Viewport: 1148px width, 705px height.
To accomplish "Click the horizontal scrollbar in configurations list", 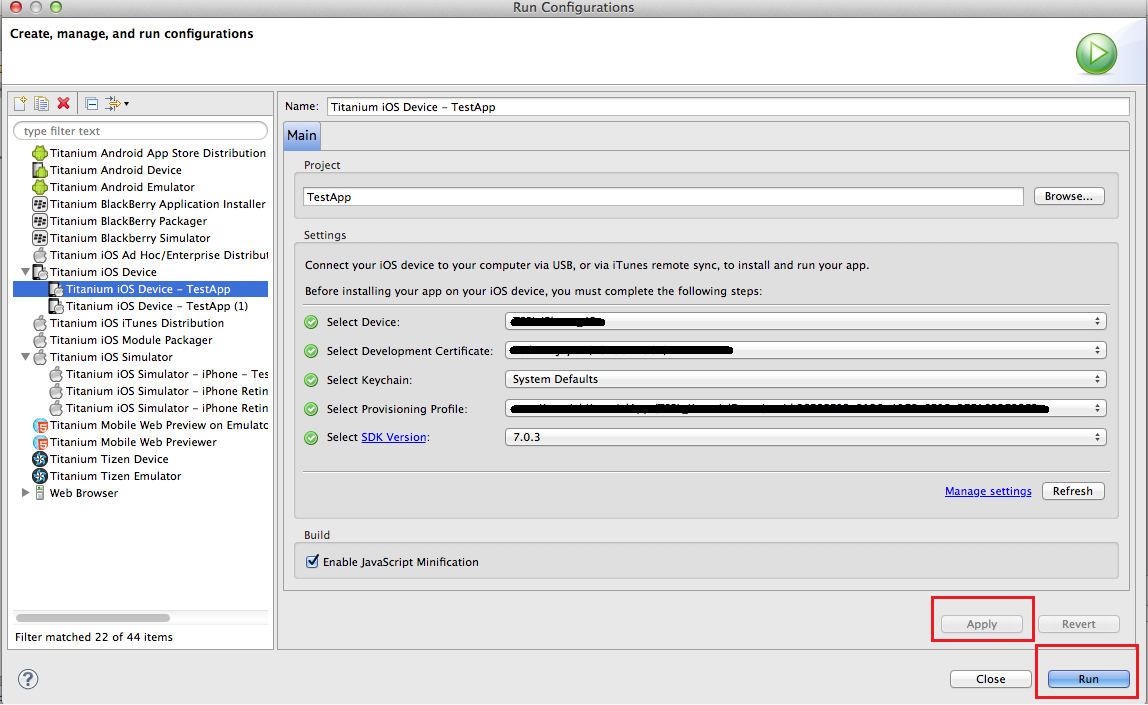I will [93, 618].
